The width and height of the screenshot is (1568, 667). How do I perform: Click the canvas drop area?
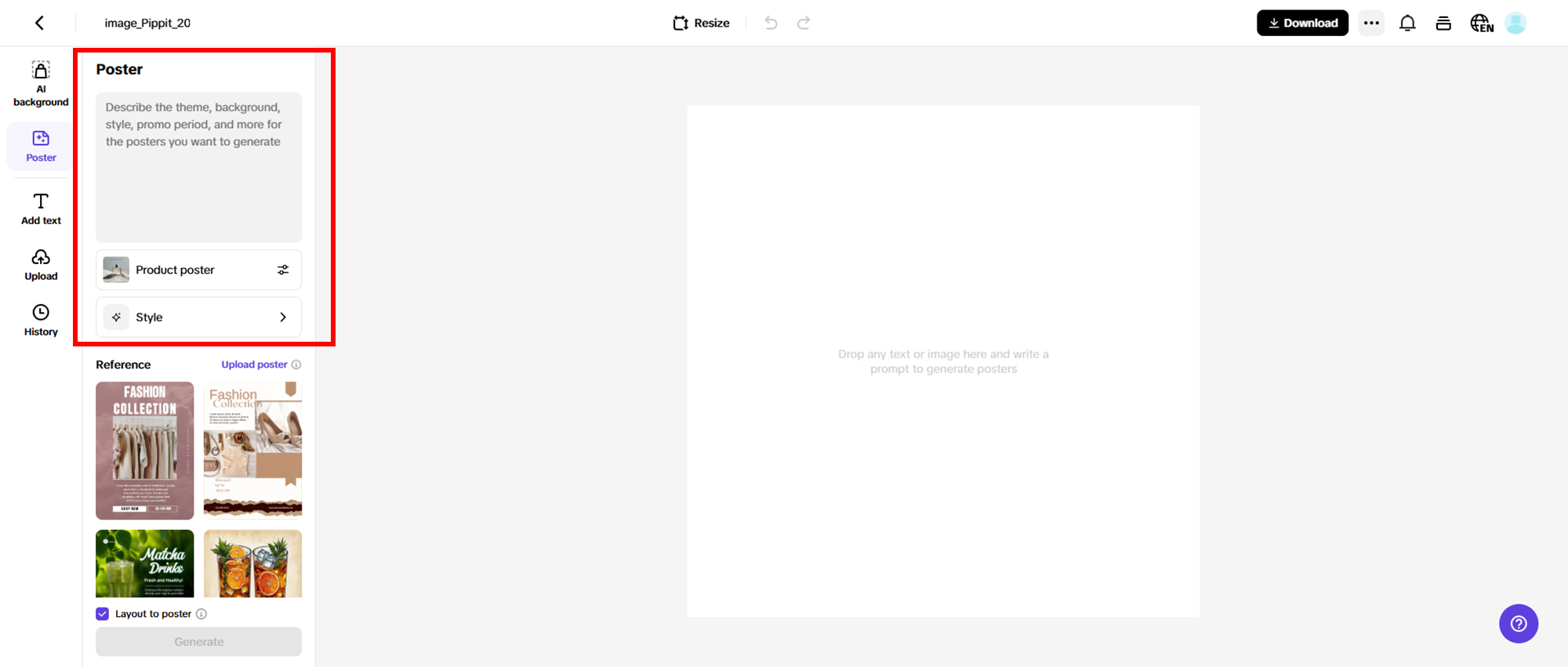click(x=943, y=361)
